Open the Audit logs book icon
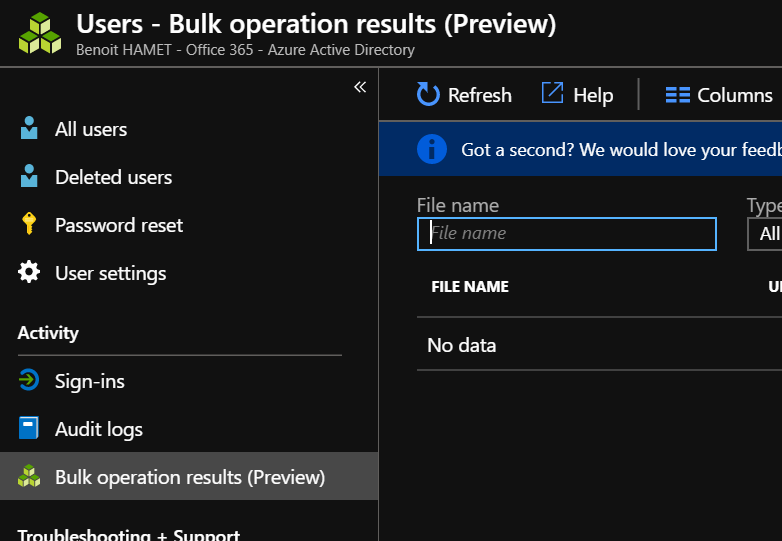The height and width of the screenshot is (541, 782). (x=29, y=429)
